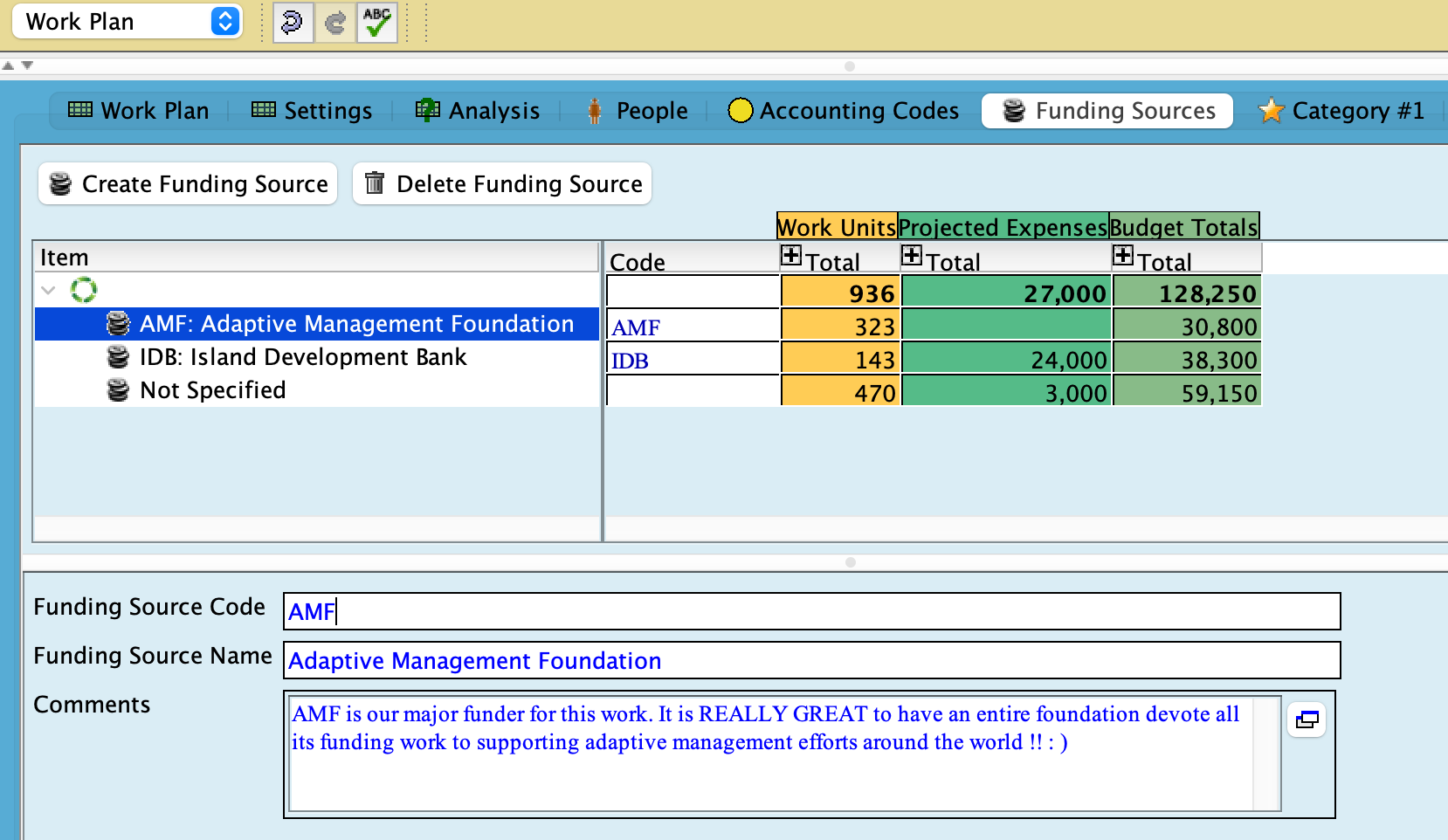Screen dimensions: 1448x840
Task: Click the undo arrow icon in toolbar
Action: 292,22
